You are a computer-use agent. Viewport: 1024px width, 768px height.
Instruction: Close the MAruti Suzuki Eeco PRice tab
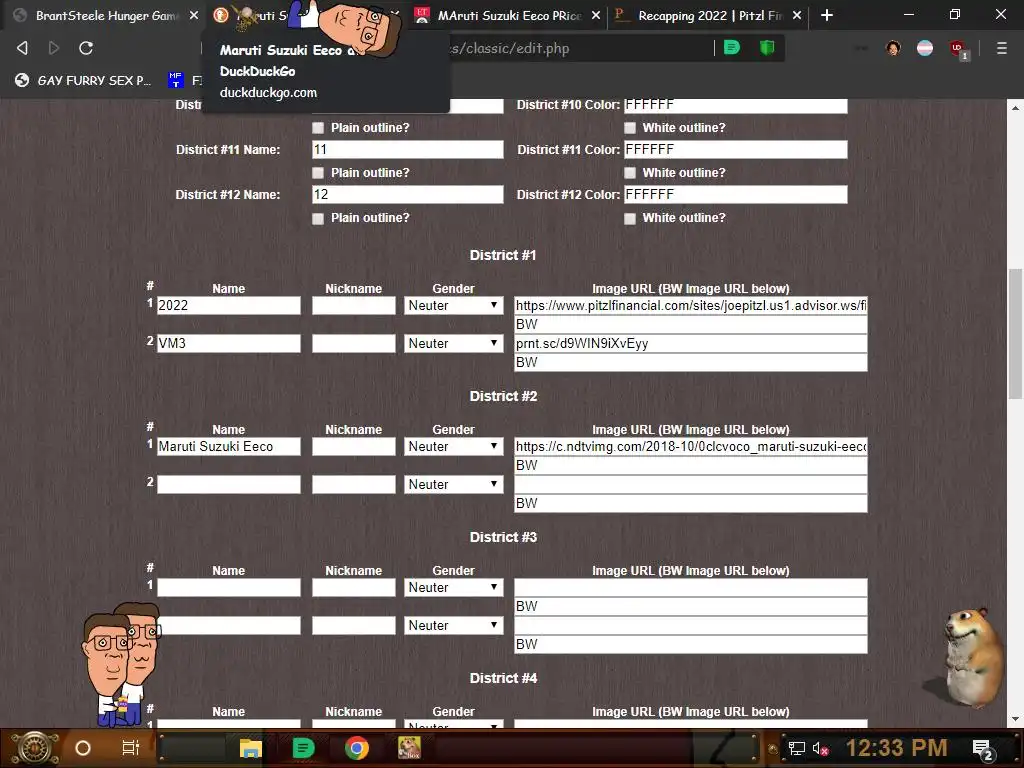596,15
